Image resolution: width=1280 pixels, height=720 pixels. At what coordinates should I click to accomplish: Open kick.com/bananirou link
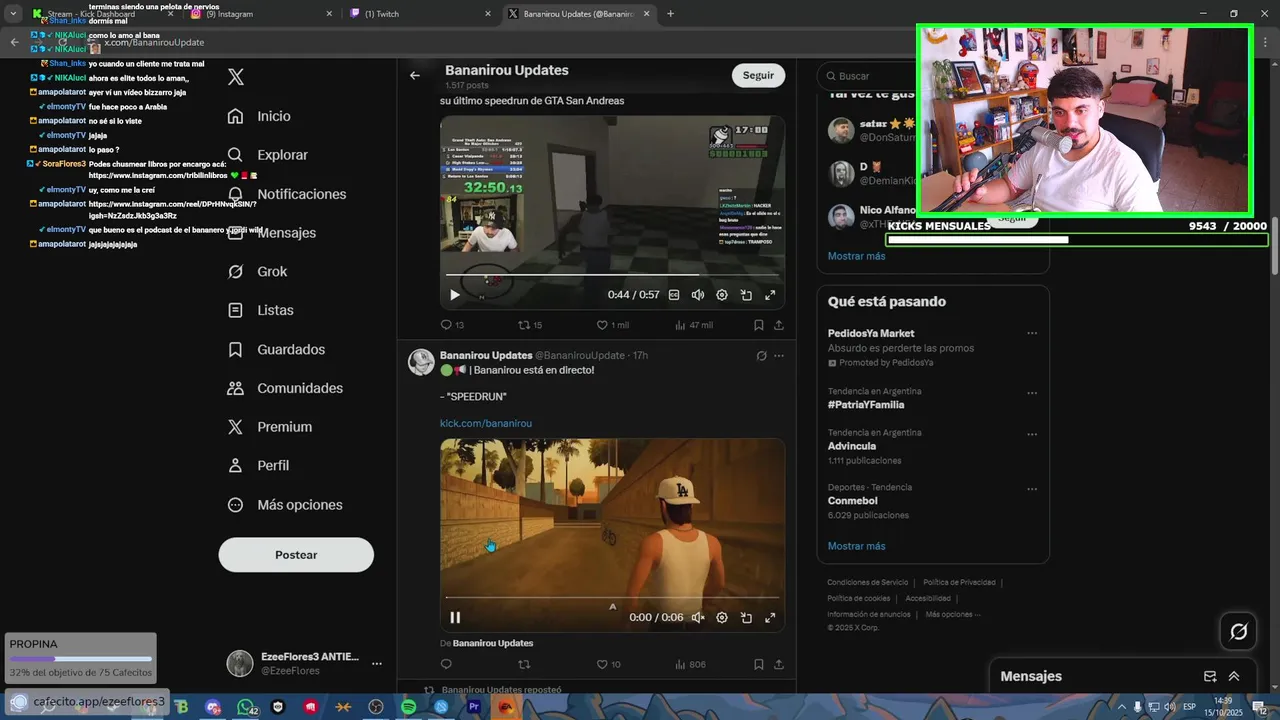click(486, 424)
